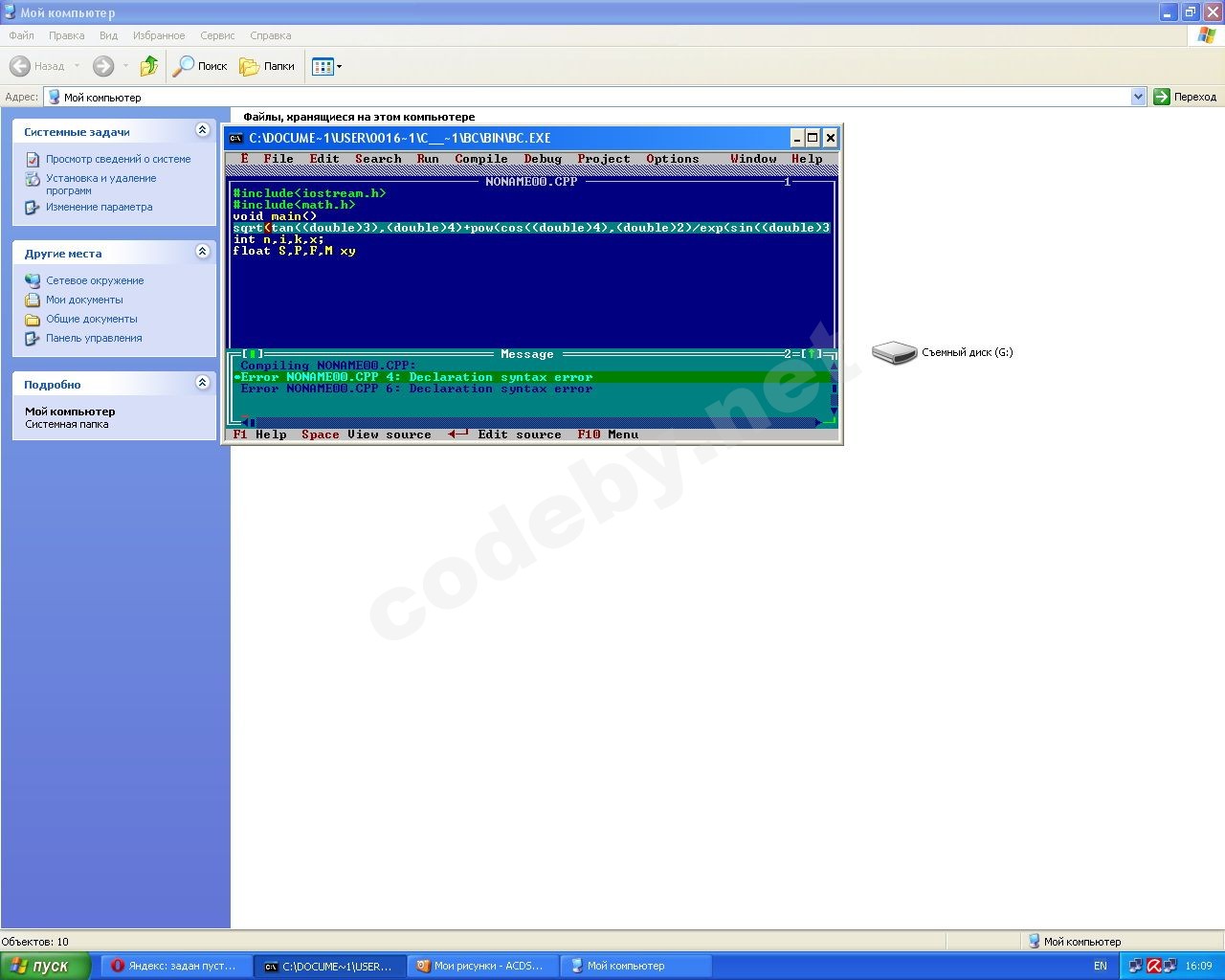Select the line 4 Declaration syntax error
Image resolution: width=1225 pixels, height=980 pixels.
531,377
